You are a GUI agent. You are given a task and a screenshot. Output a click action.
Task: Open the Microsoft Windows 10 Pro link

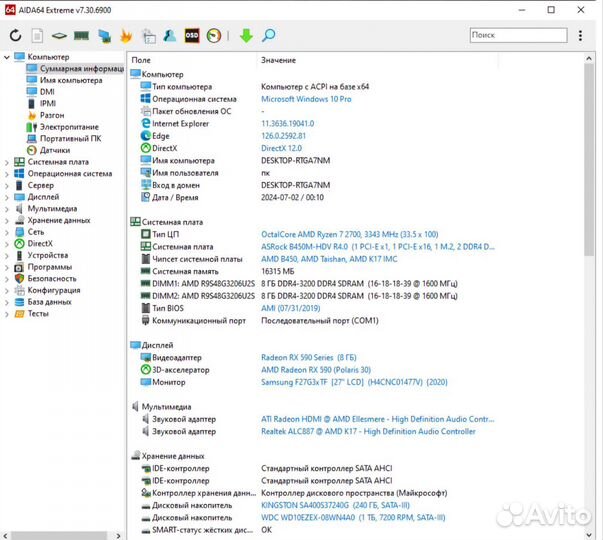[x=306, y=99]
